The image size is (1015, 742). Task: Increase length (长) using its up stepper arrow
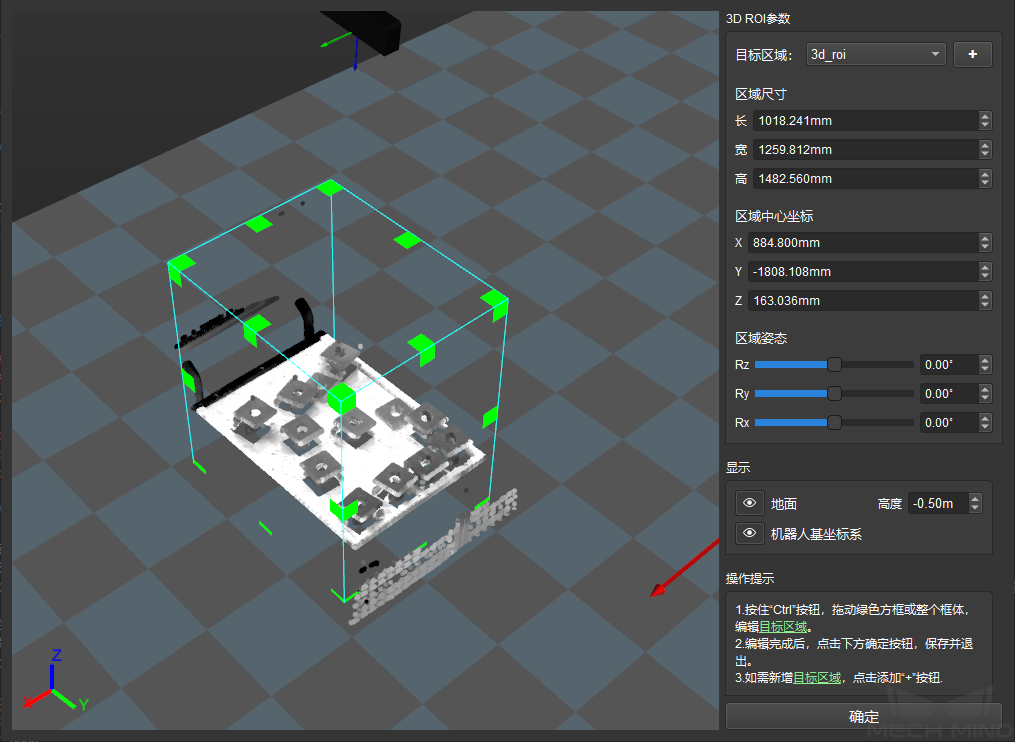coord(985,116)
